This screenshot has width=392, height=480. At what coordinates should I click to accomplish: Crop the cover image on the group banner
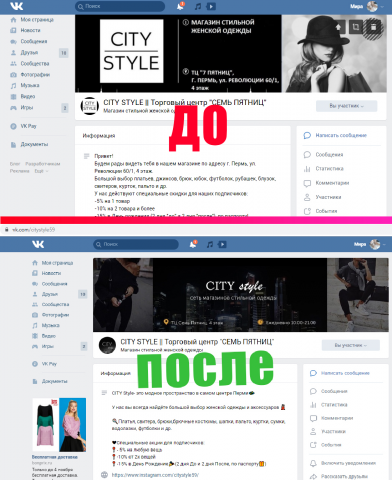pyautogui.click(x=356, y=27)
